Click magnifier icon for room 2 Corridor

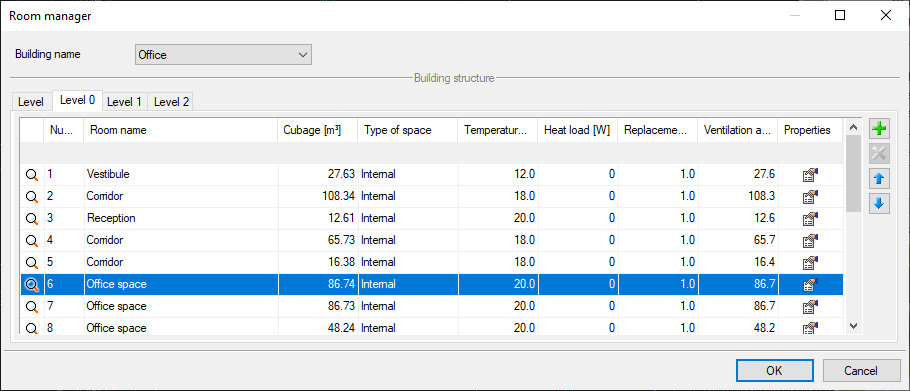click(x=32, y=197)
